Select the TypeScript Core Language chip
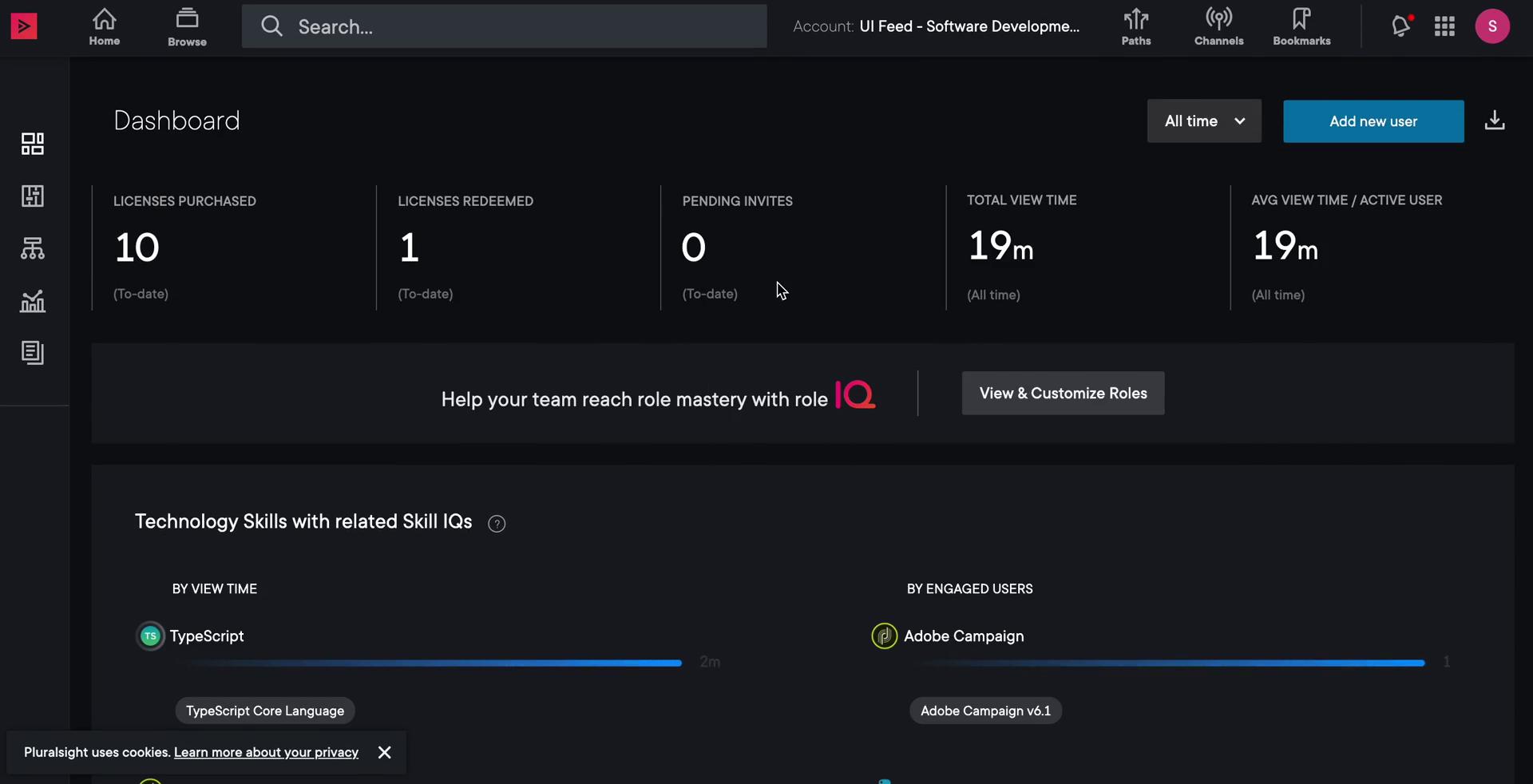The width and height of the screenshot is (1533, 784). [265, 711]
